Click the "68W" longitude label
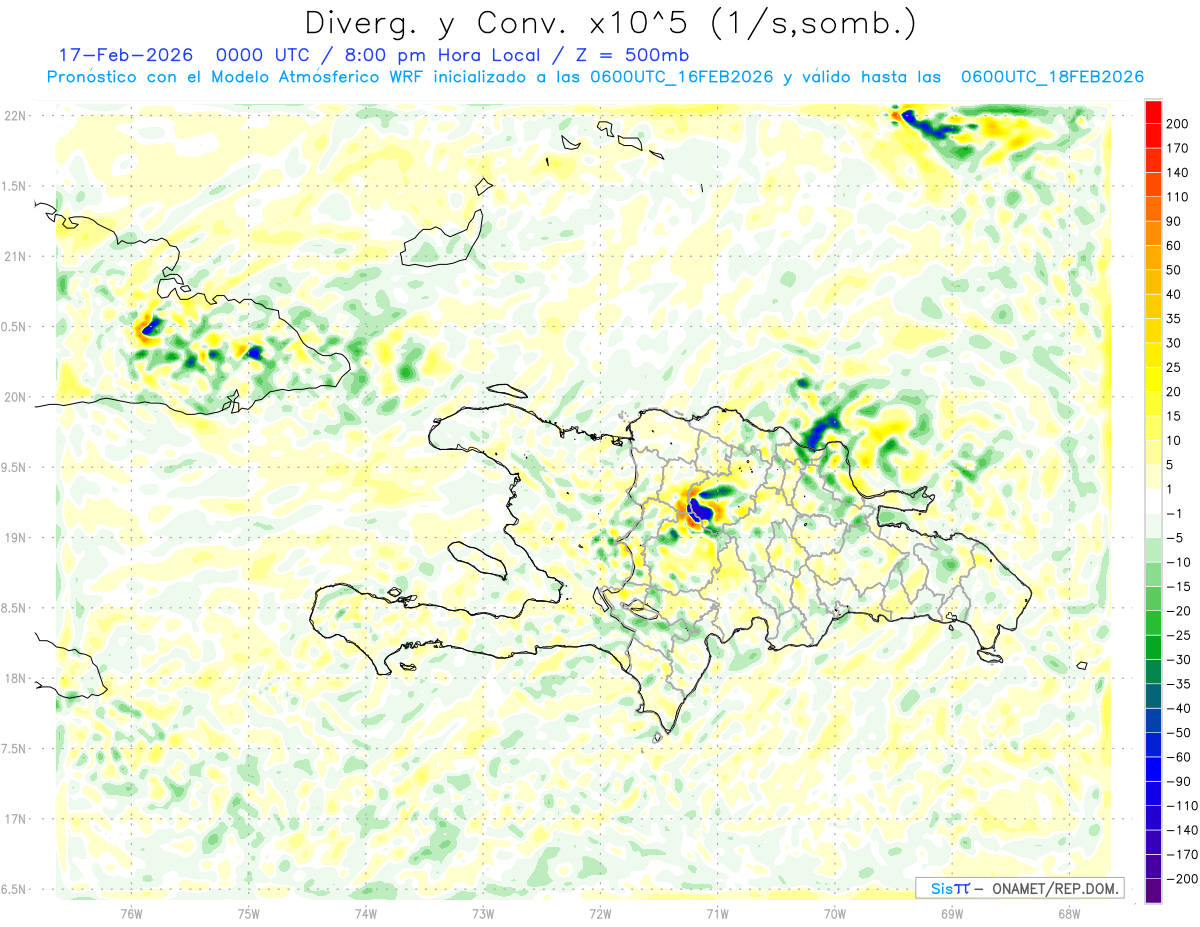The height and width of the screenshot is (927, 1200). [1069, 913]
